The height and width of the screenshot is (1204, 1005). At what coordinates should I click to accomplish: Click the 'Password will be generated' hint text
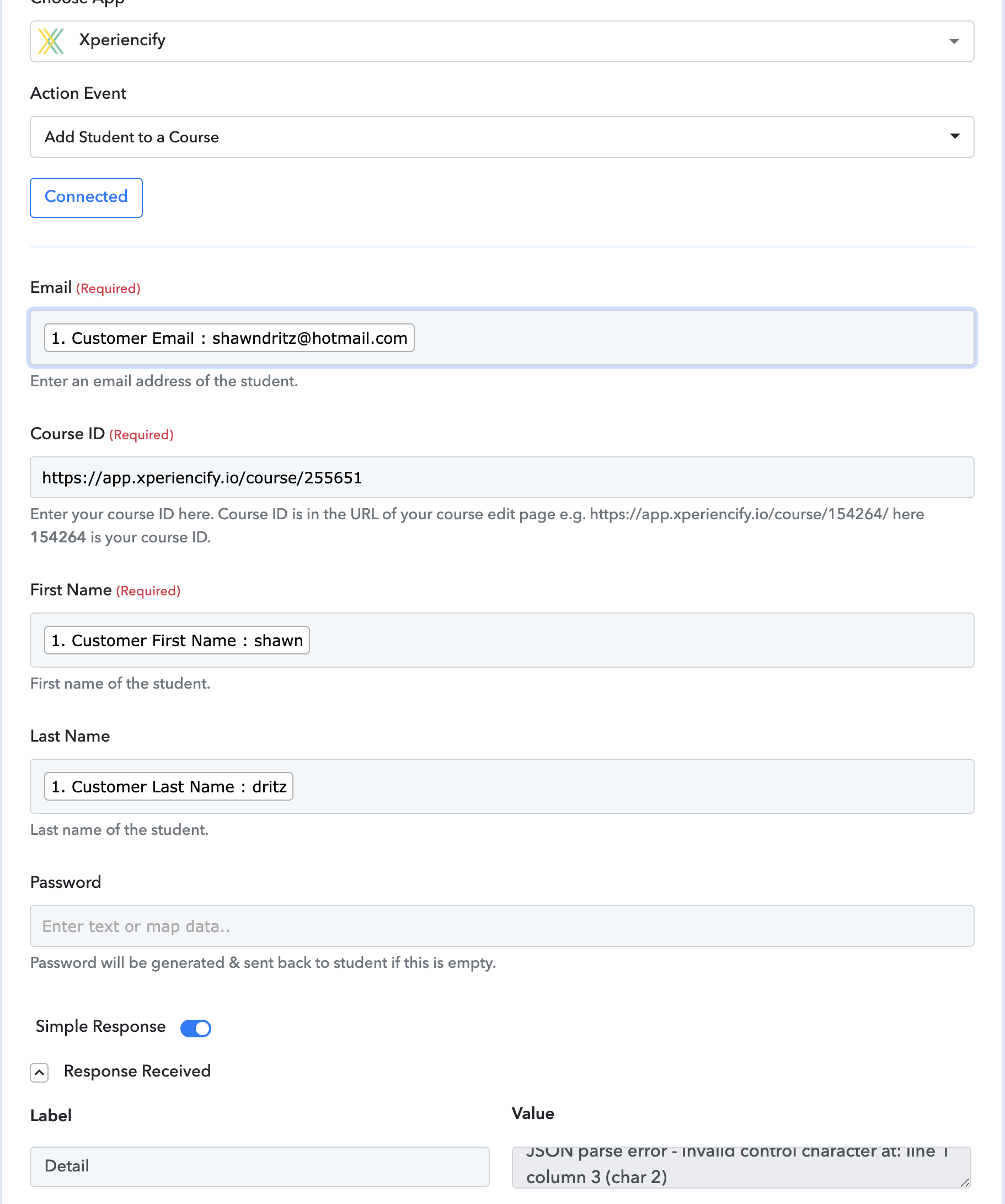coord(263,963)
